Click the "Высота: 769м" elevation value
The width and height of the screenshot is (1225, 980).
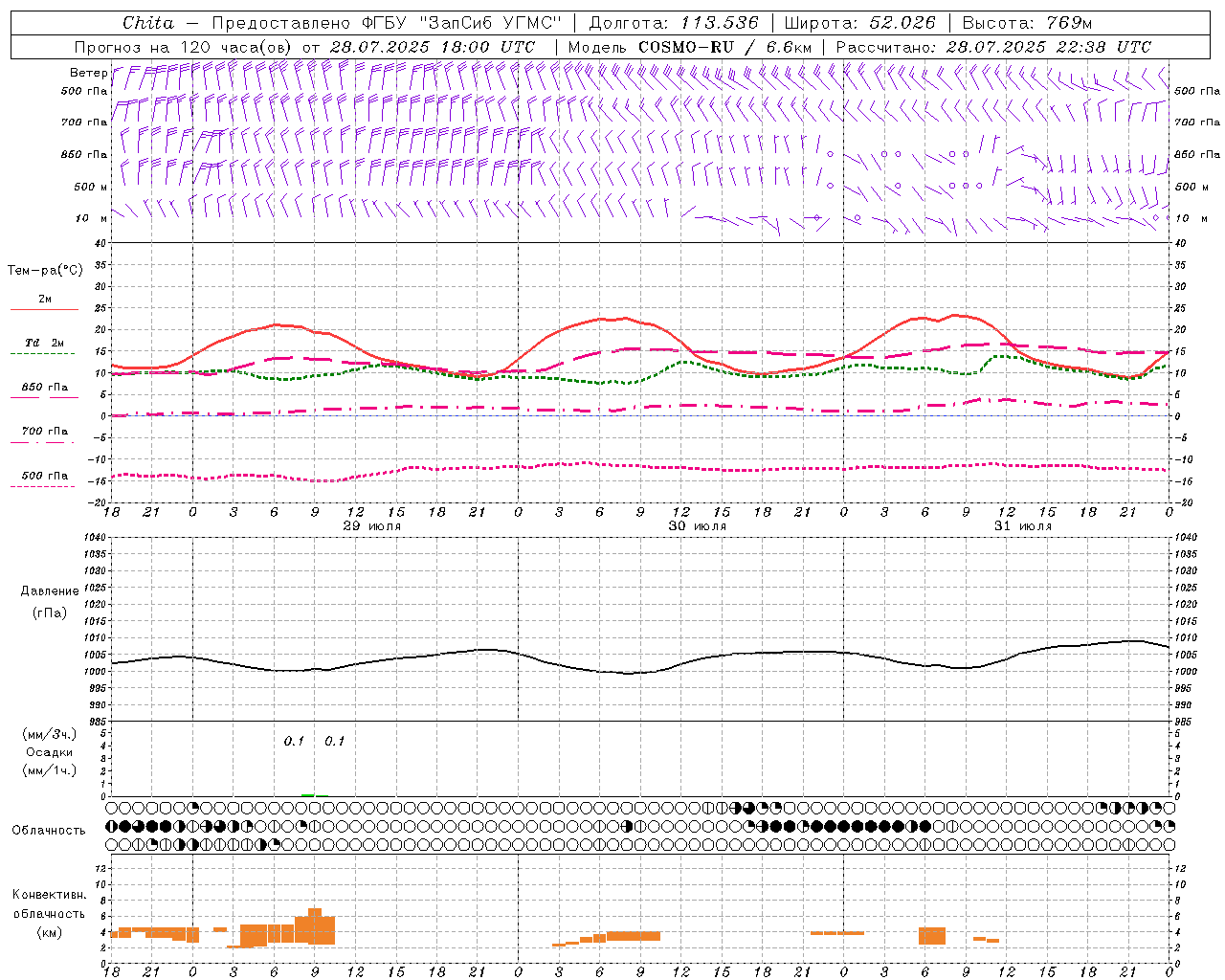(1027, 23)
